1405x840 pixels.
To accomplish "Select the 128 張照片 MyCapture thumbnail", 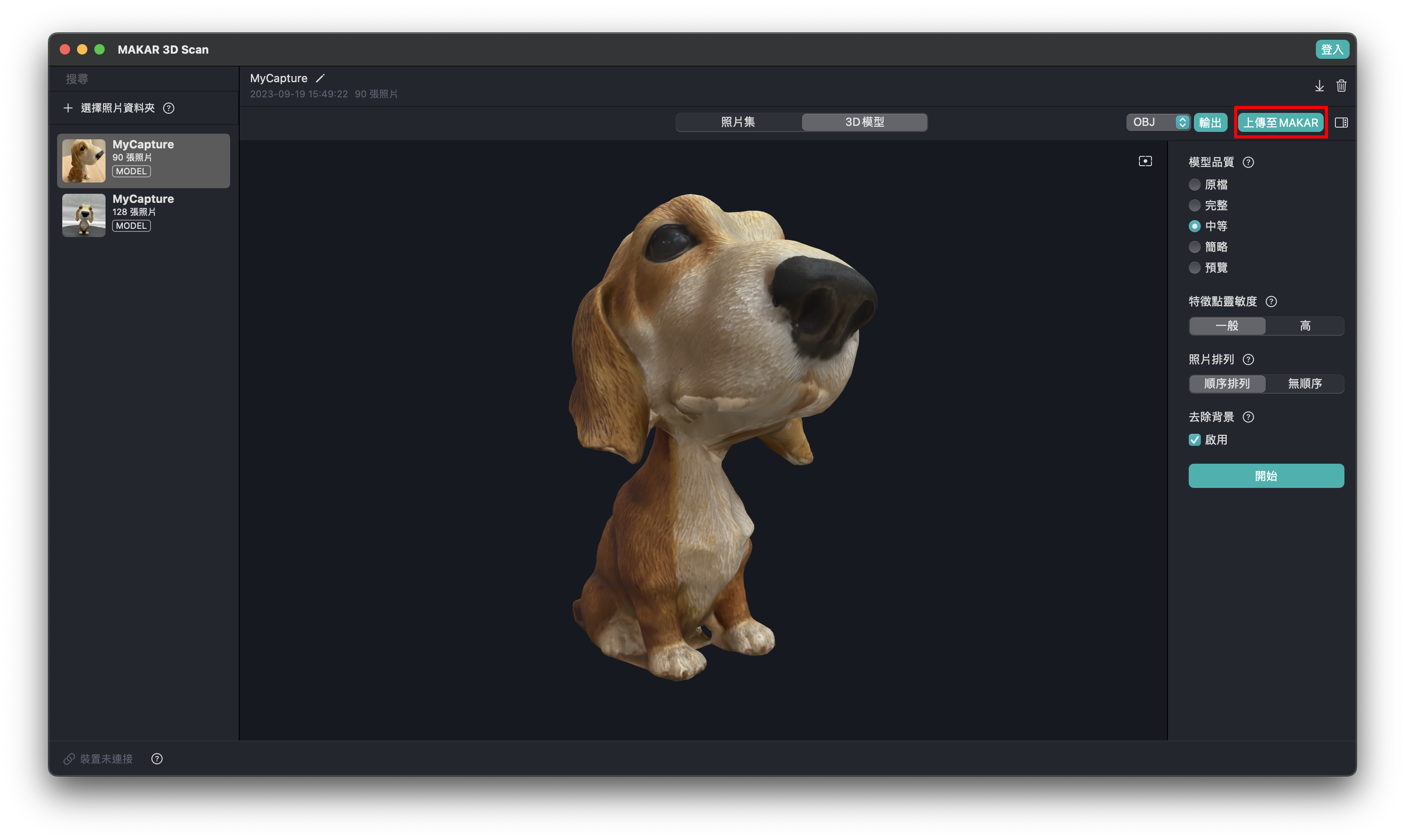I will [84, 215].
